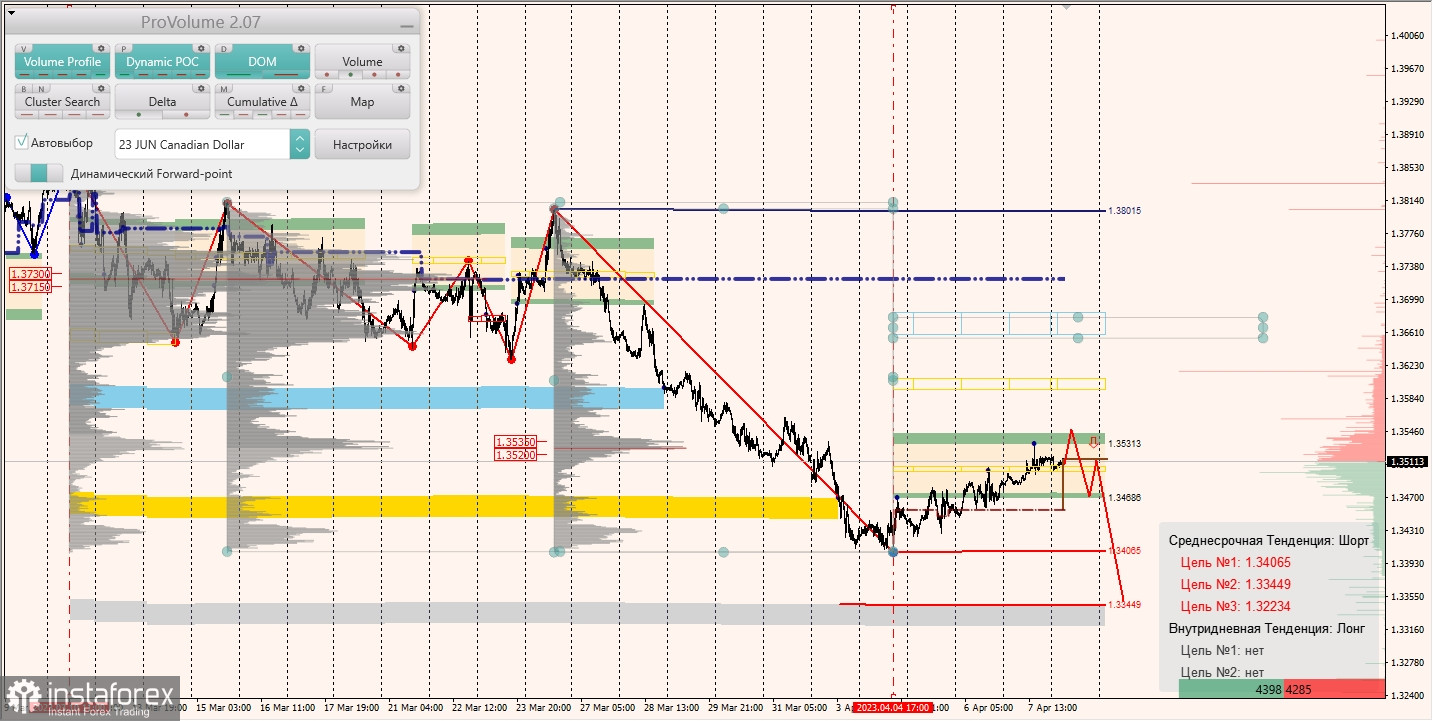1433x721 pixels.
Task: Open Map gear settings icon
Action: click(401, 88)
